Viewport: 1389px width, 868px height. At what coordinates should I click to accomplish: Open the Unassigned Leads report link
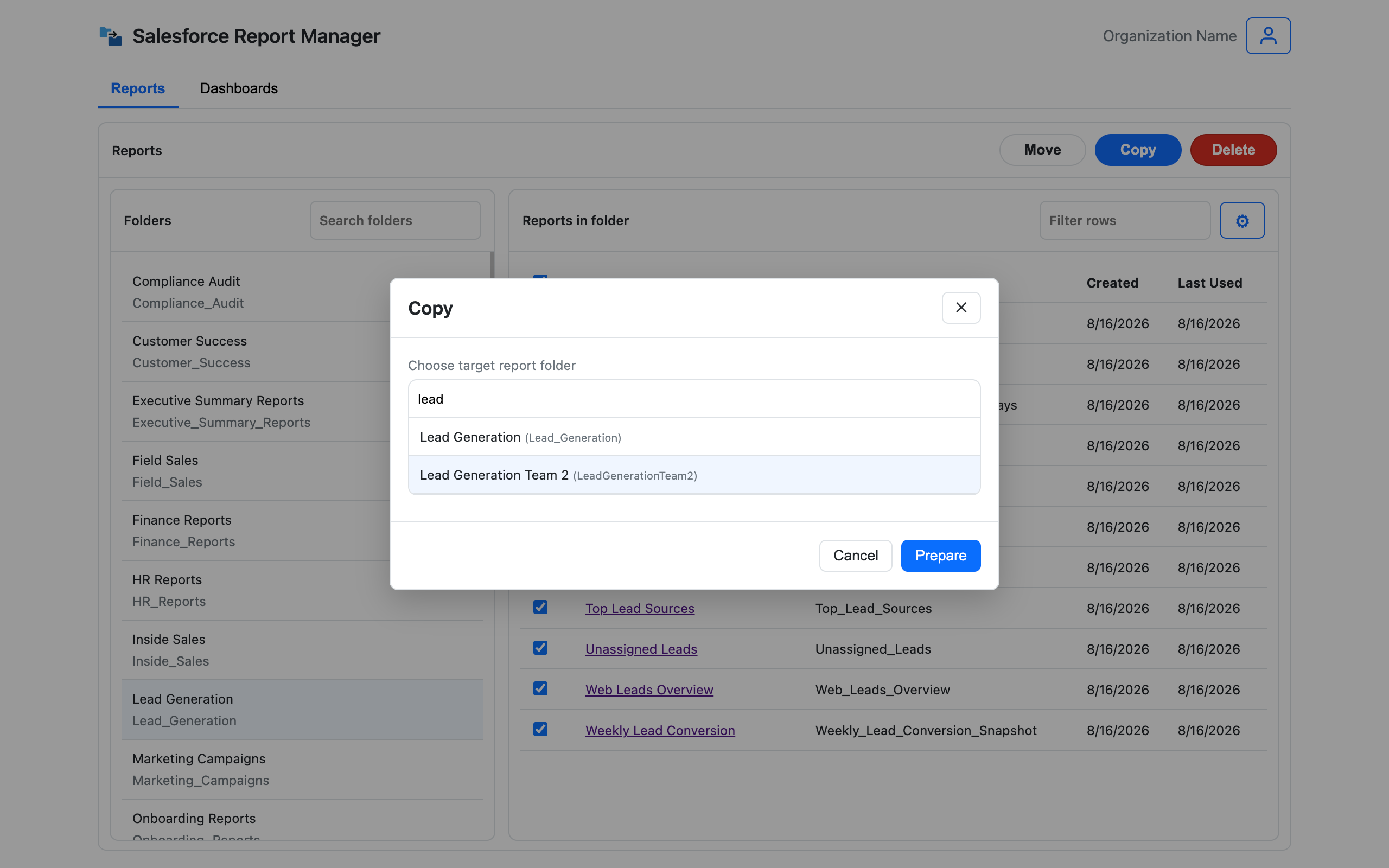point(641,649)
